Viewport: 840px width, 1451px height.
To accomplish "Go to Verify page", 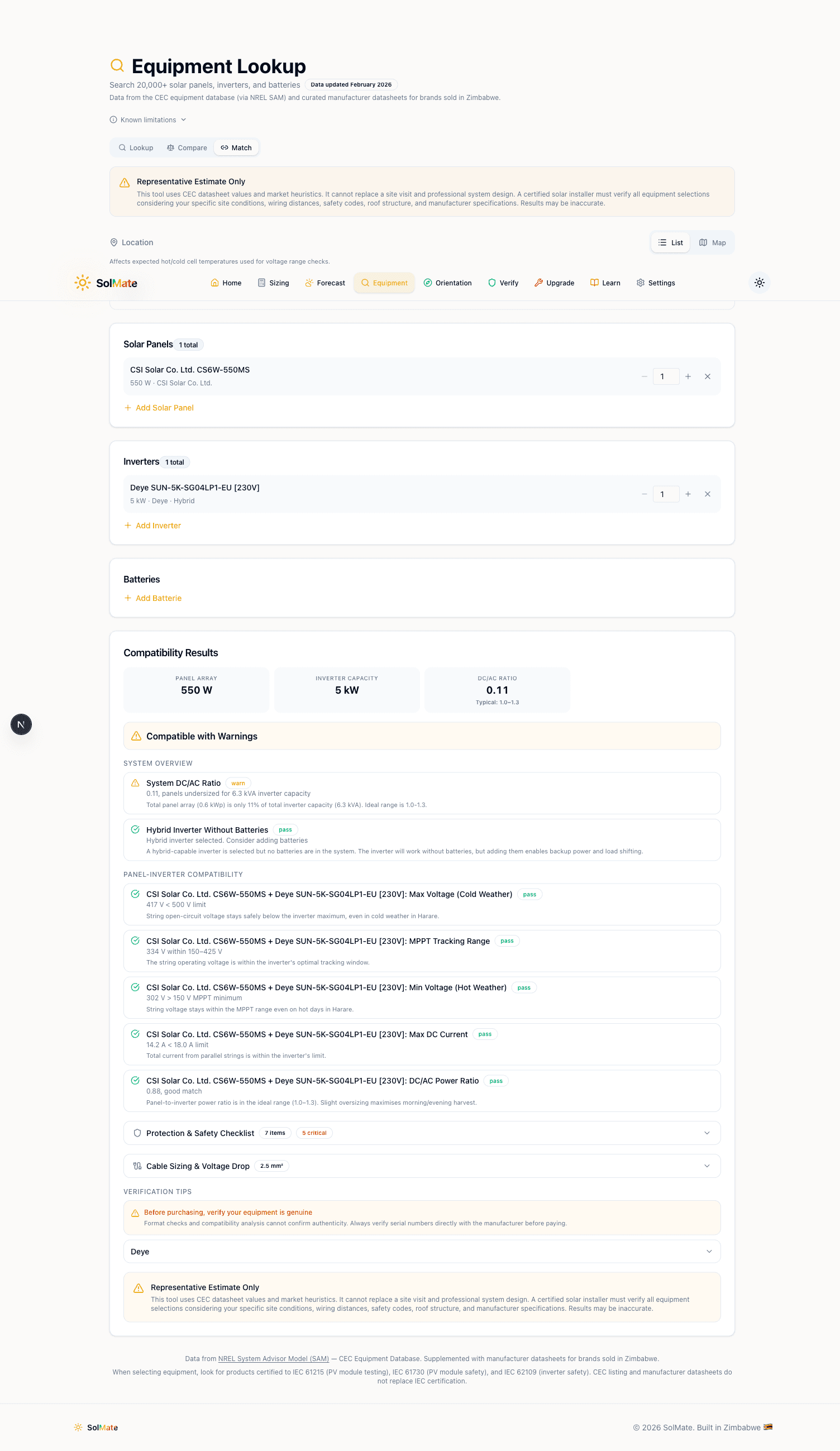I will click(x=503, y=283).
